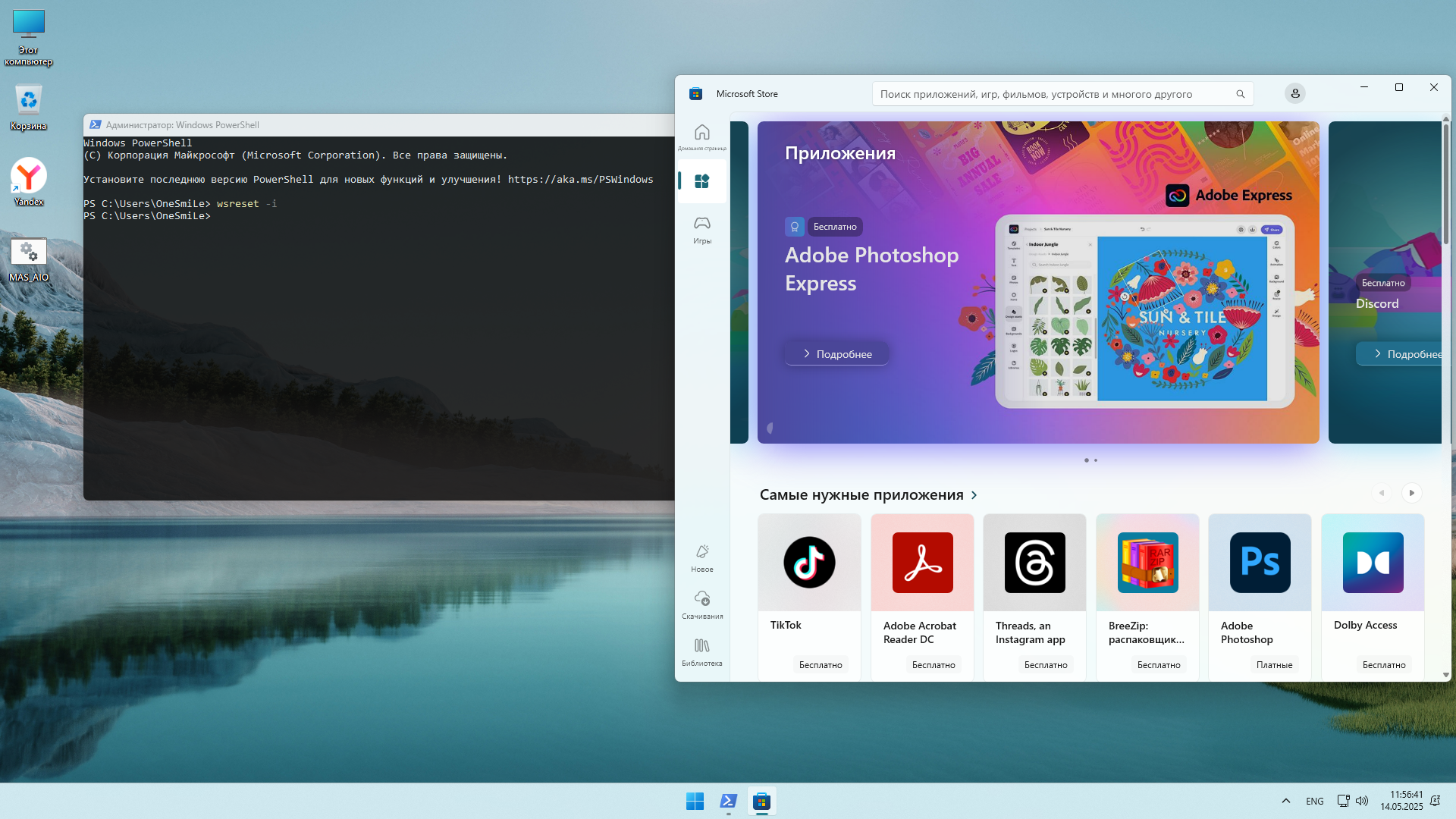Select the Apps section in the sidebar
This screenshot has height=819, width=1456.
click(x=701, y=181)
